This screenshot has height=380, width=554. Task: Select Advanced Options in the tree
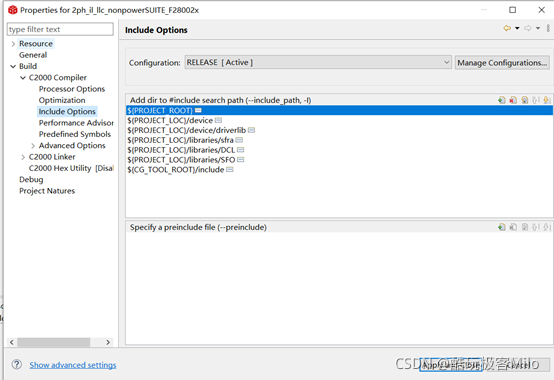click(x=72, y=146)
